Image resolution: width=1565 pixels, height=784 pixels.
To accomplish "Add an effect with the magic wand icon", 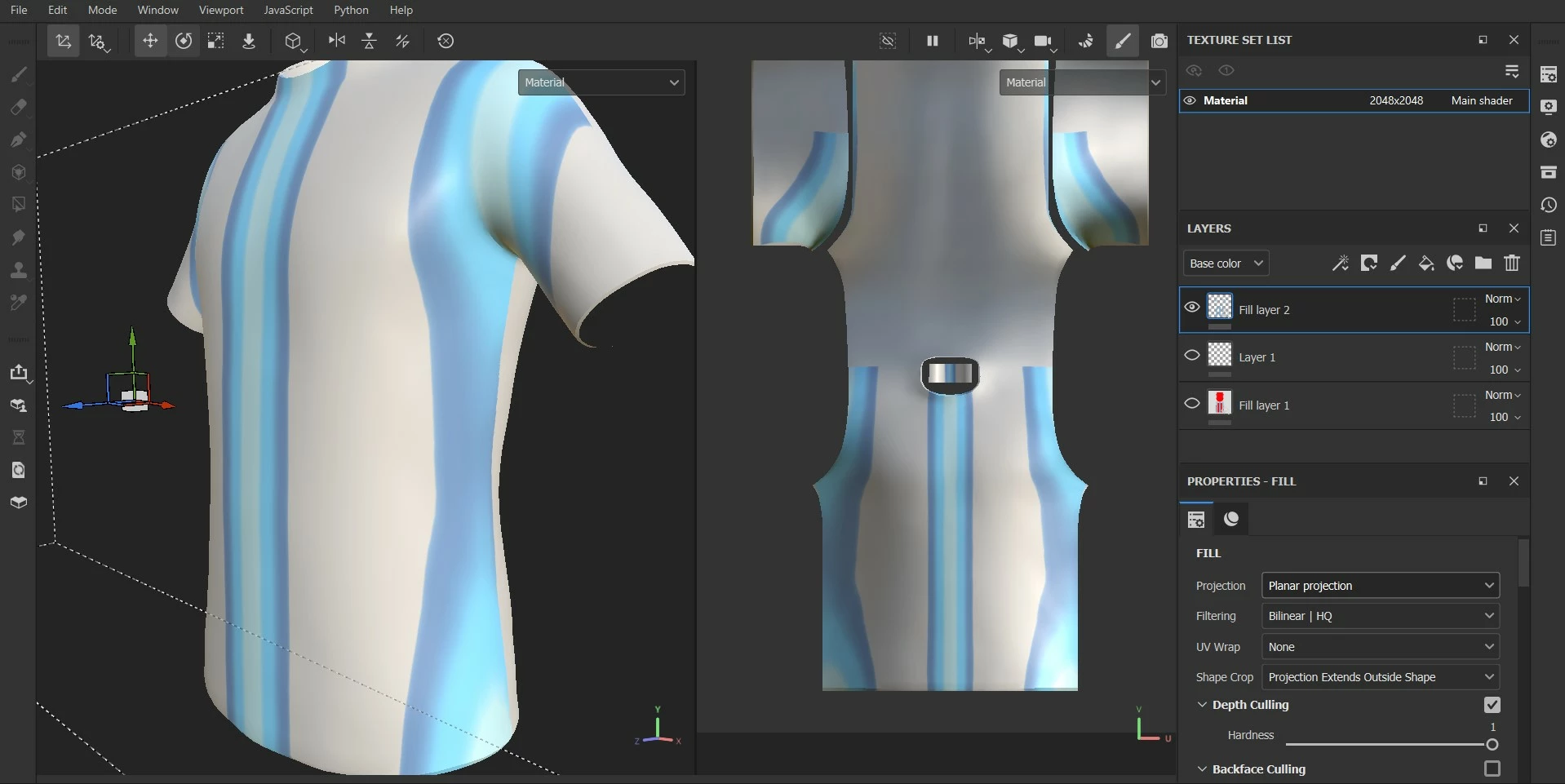I will click(1340, 263).
